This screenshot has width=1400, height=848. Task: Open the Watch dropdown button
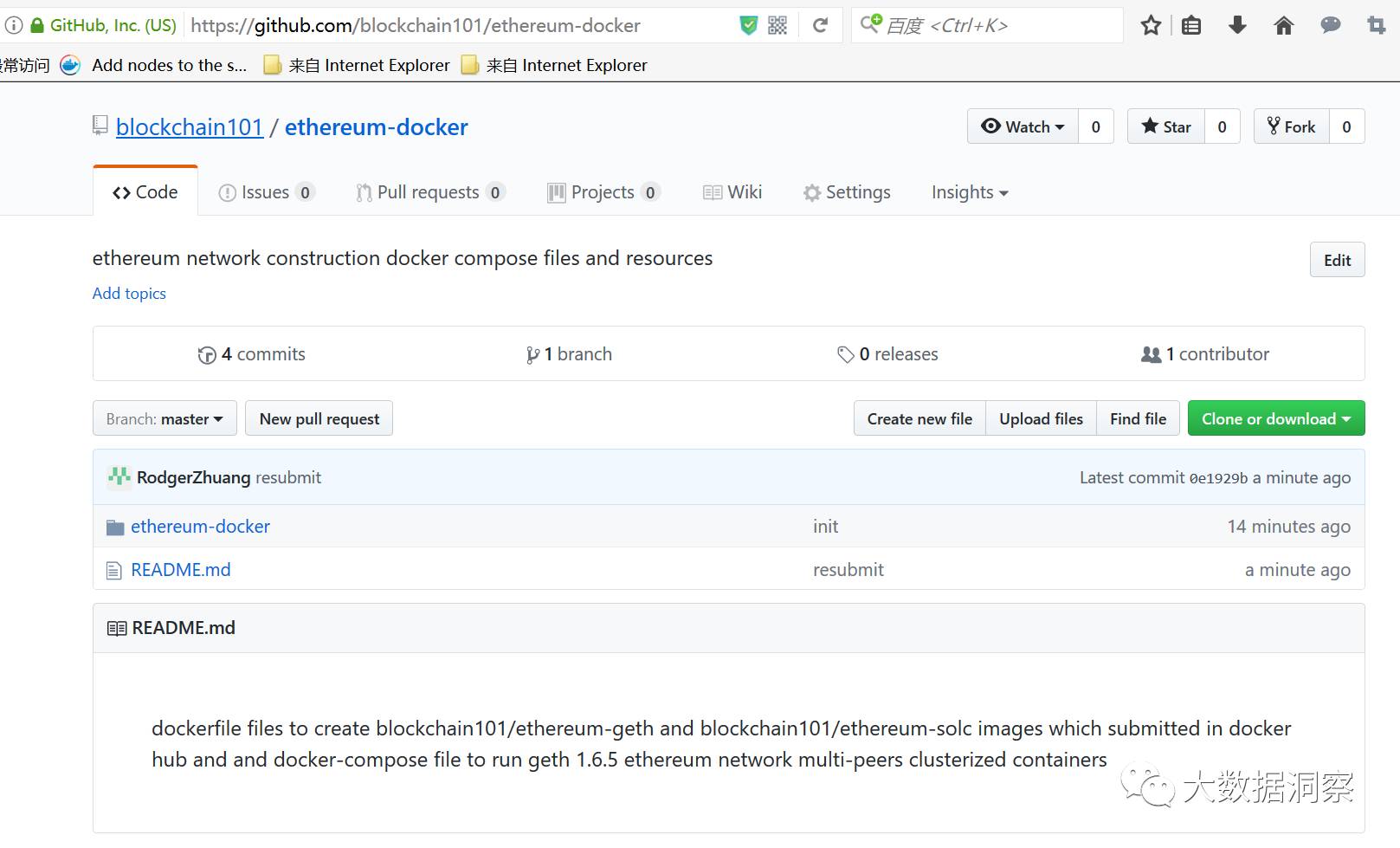tap(1023, 126)
